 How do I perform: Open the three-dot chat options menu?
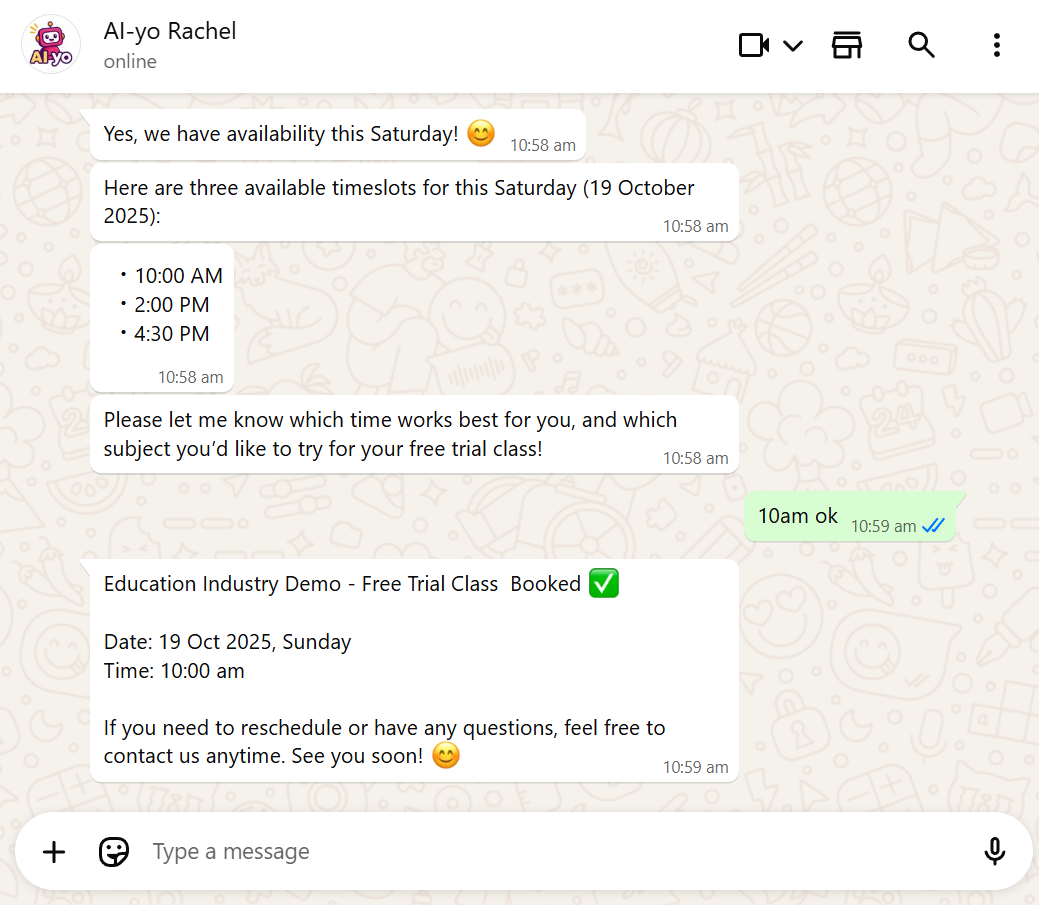click(996, 45)
